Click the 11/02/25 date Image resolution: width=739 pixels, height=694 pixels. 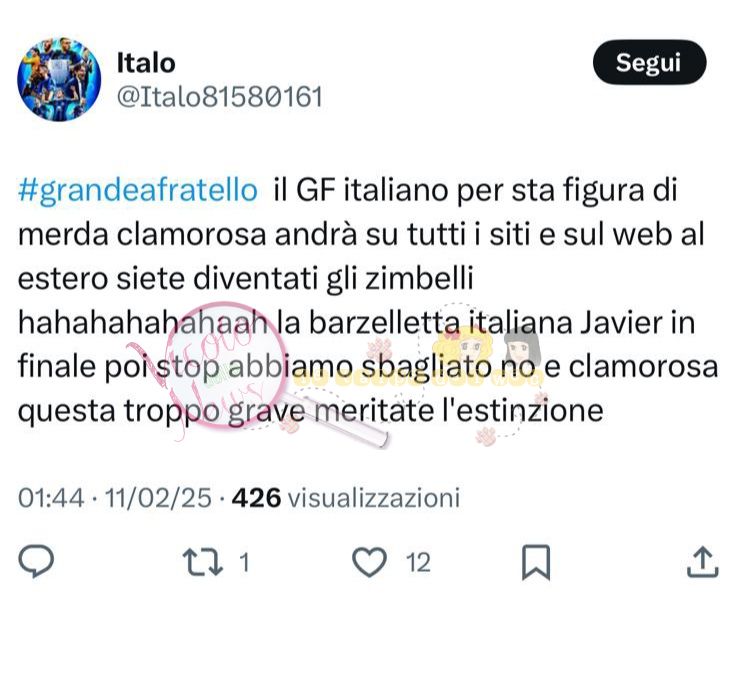[158, 498]
